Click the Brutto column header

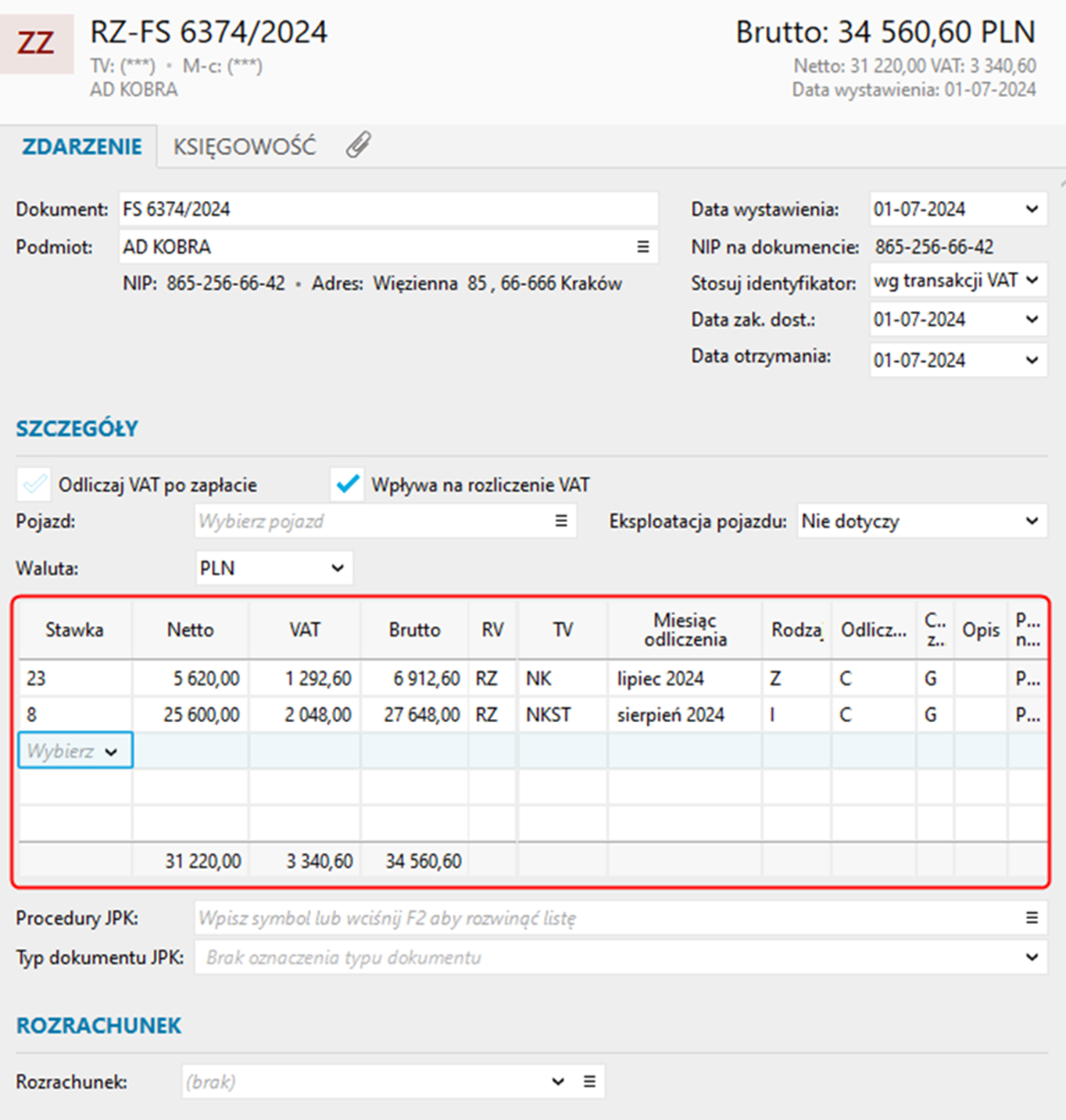coord(414,630)
